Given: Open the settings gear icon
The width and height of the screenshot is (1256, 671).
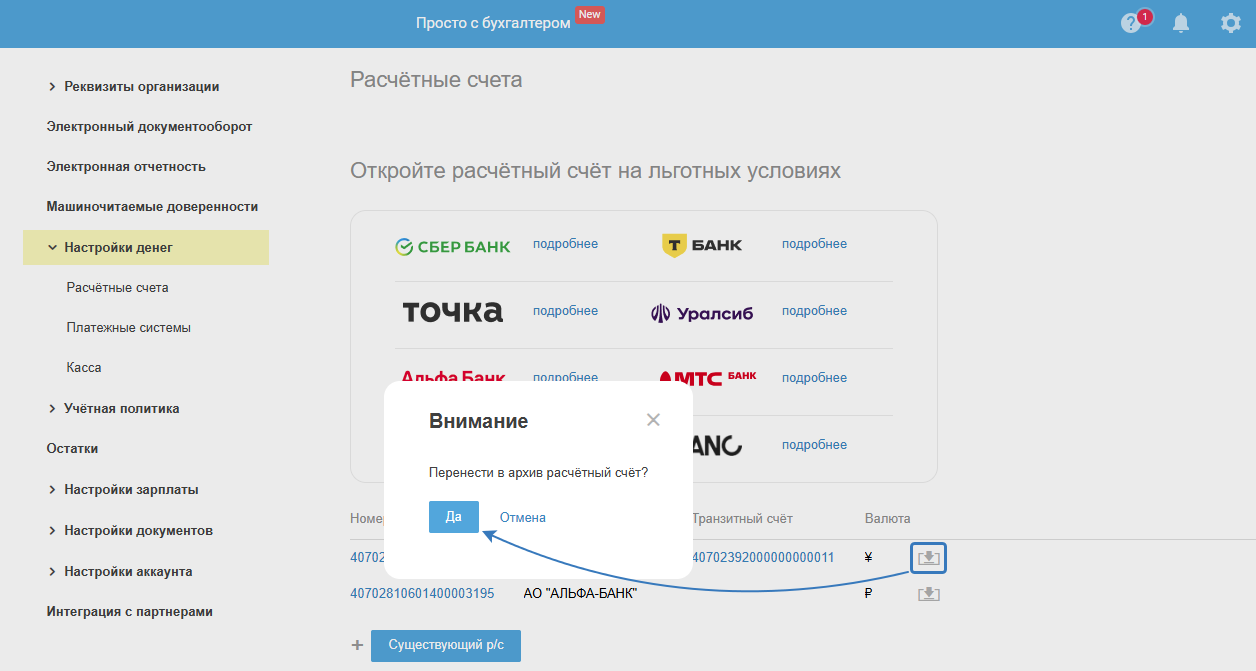Looking at the screenshot, I should coord(1231,23).
